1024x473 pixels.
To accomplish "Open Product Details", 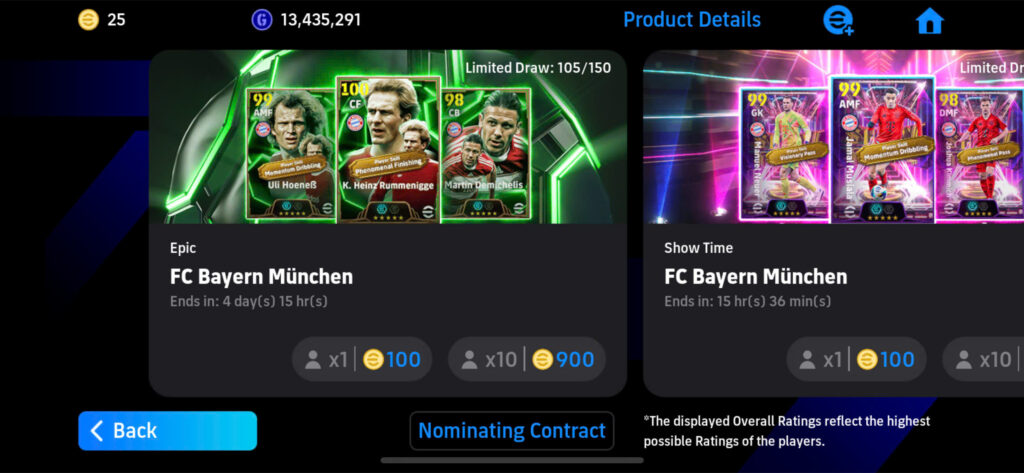I will (x=692, y=20).
